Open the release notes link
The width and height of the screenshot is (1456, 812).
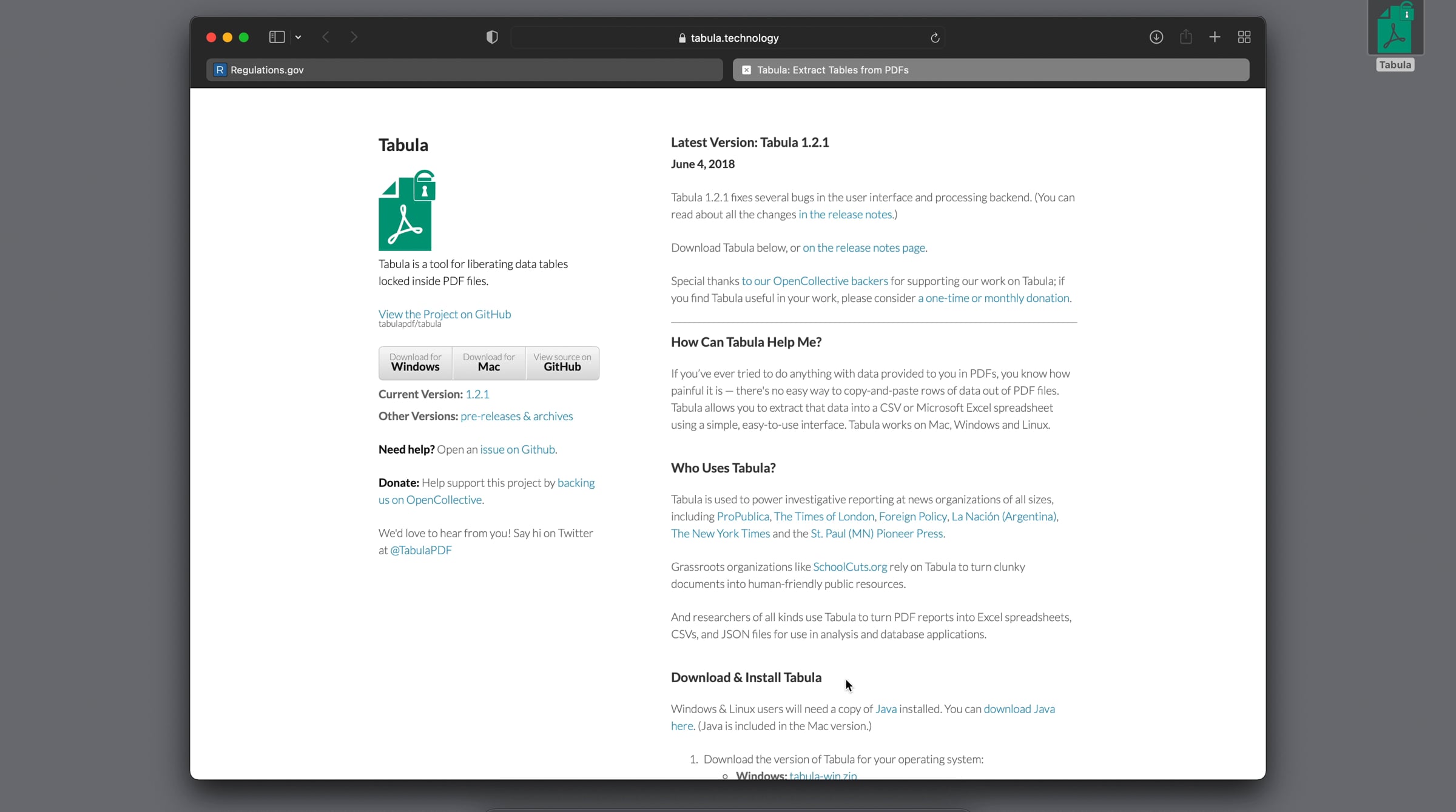coord(845,214)
